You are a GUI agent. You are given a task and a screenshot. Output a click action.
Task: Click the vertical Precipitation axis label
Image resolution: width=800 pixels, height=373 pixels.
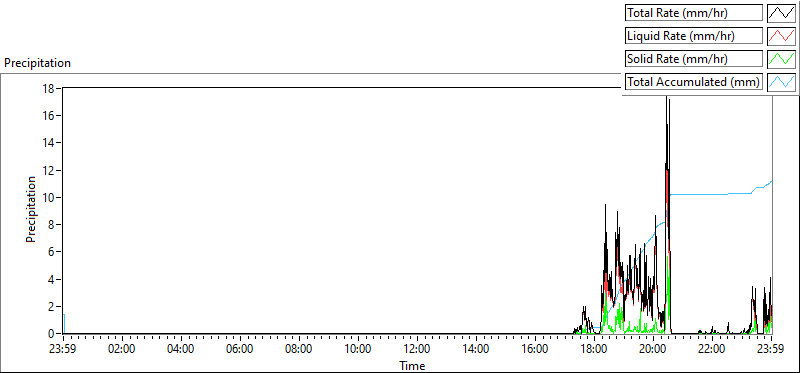(x=31, y=209)
